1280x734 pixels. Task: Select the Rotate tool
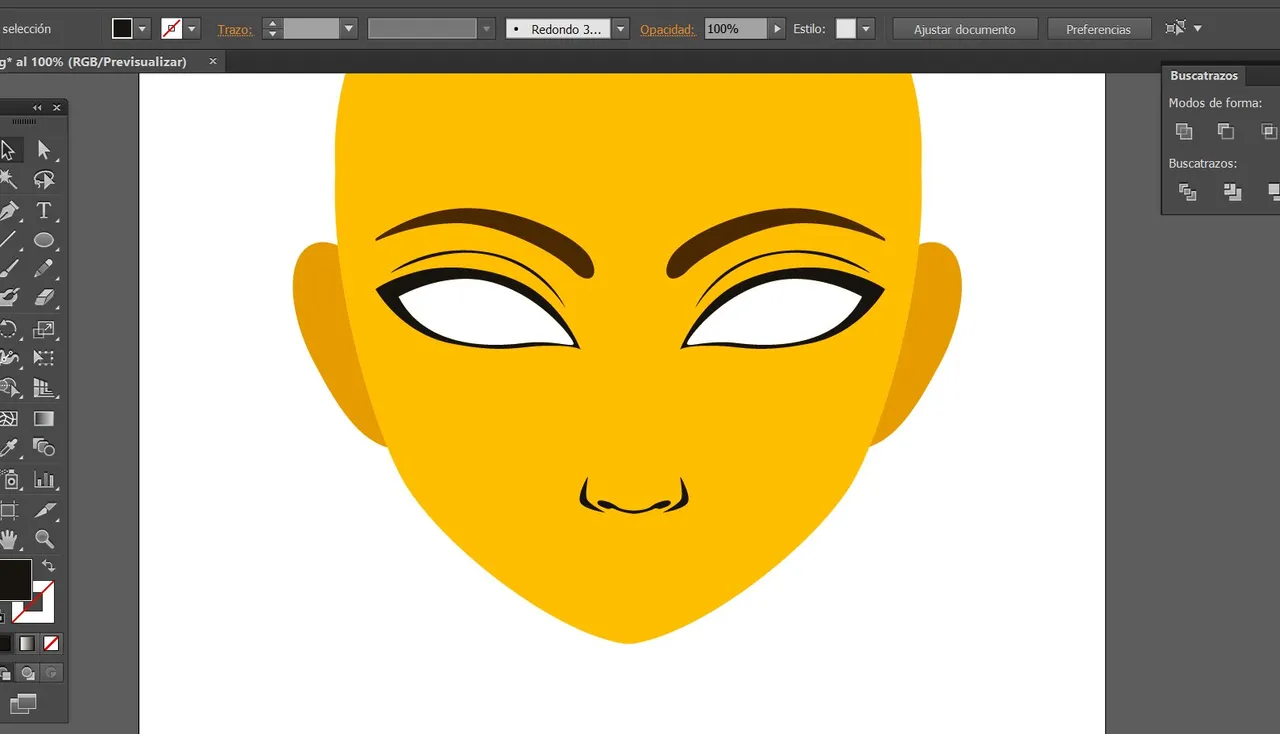[x=8, y=329]
